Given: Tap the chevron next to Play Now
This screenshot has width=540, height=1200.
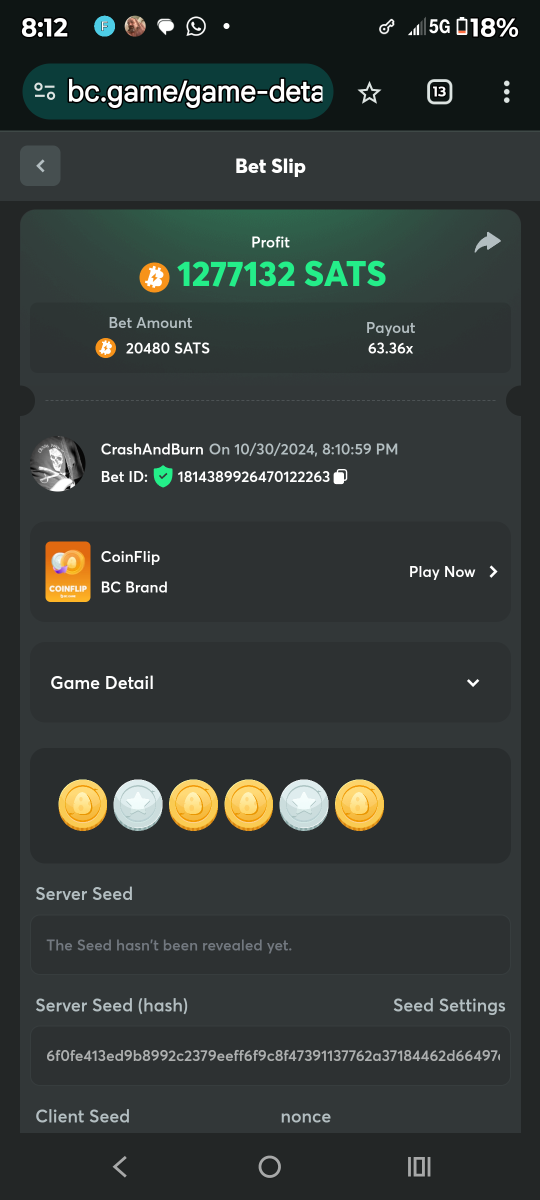Looking at the screenshot, I should click(493, 572).
